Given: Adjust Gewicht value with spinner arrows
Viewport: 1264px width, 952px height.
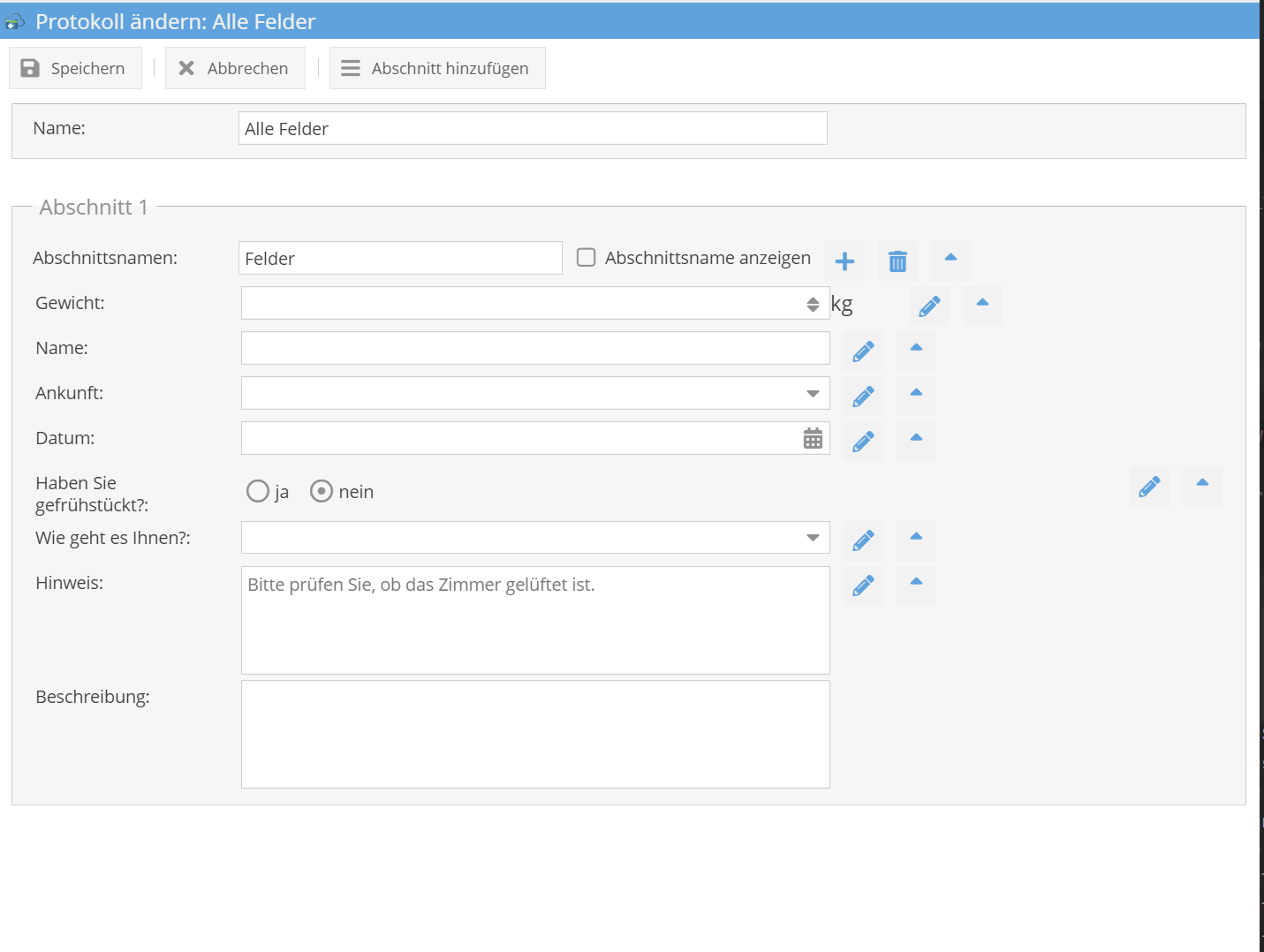Looking at the screenshot, I should click(x=813, y=305).
